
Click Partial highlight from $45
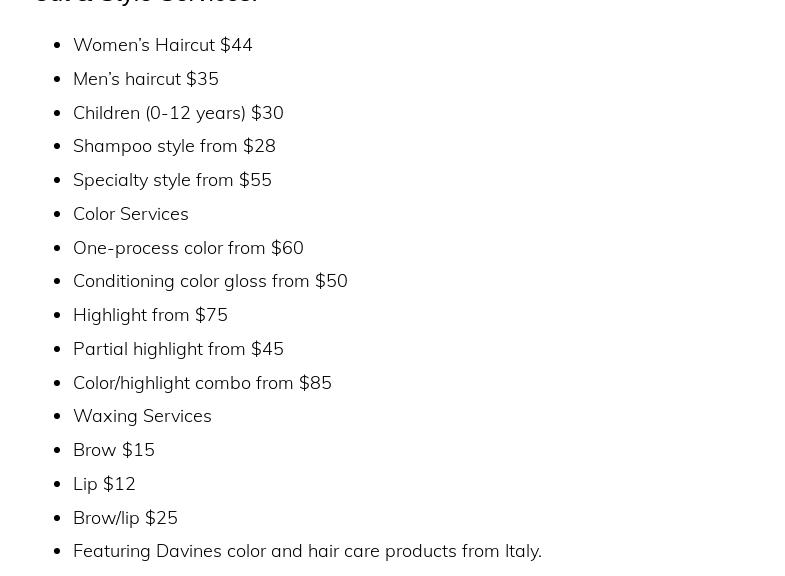click(x=178, y=349)
